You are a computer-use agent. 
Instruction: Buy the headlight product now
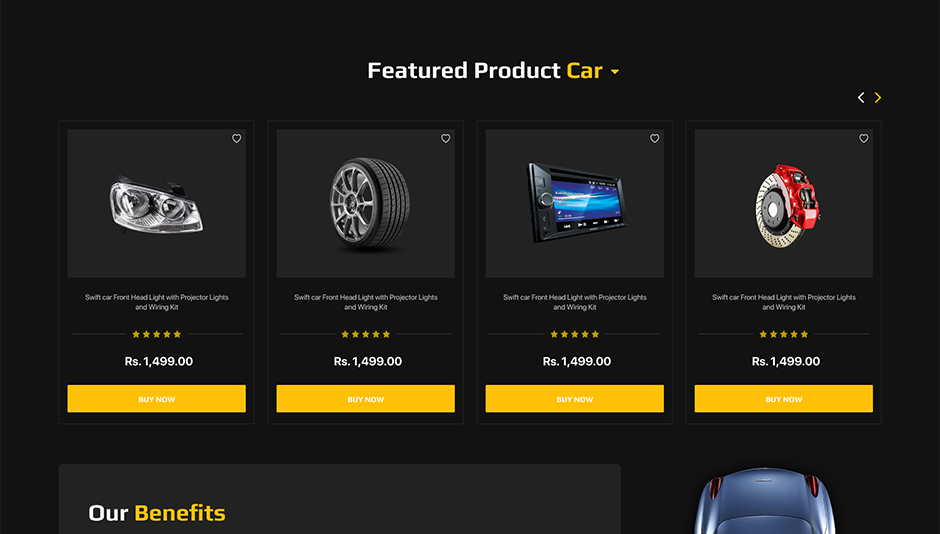(x=156, y=399)
